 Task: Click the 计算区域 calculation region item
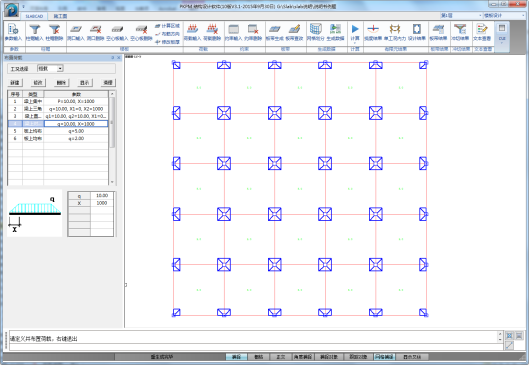point(167,26)
